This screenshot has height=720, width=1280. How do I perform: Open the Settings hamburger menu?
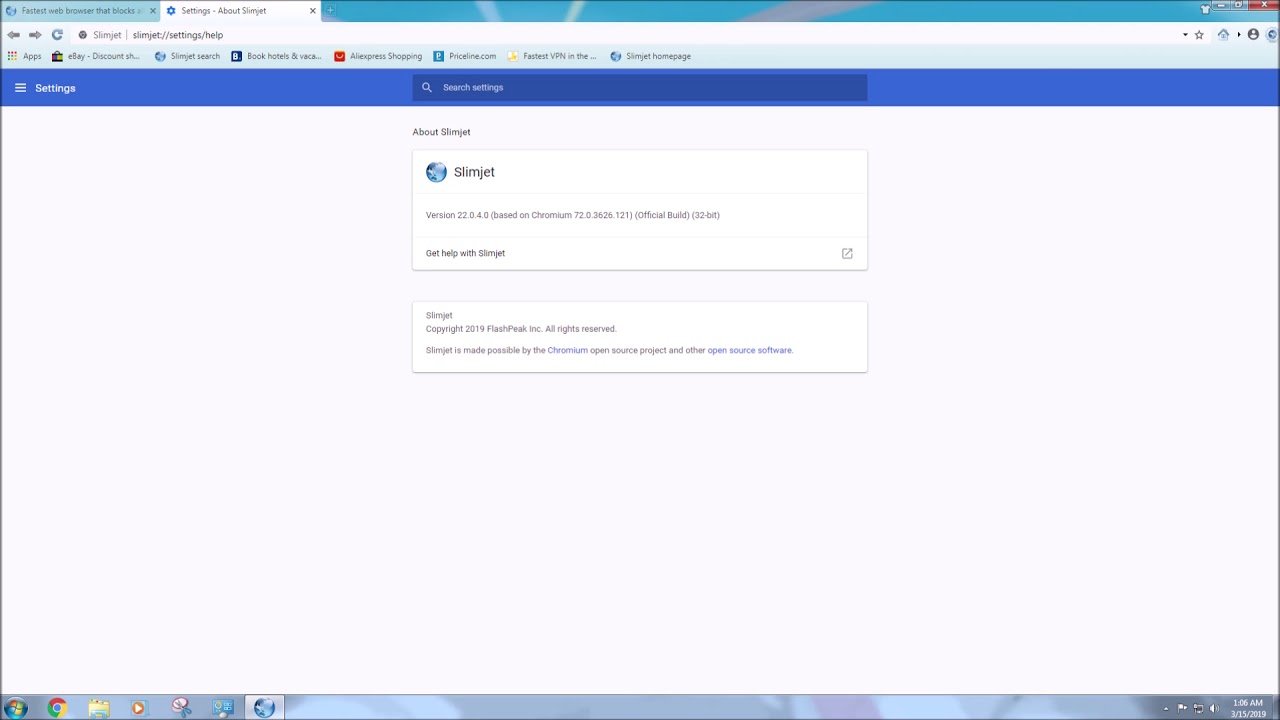coord(20,88)
